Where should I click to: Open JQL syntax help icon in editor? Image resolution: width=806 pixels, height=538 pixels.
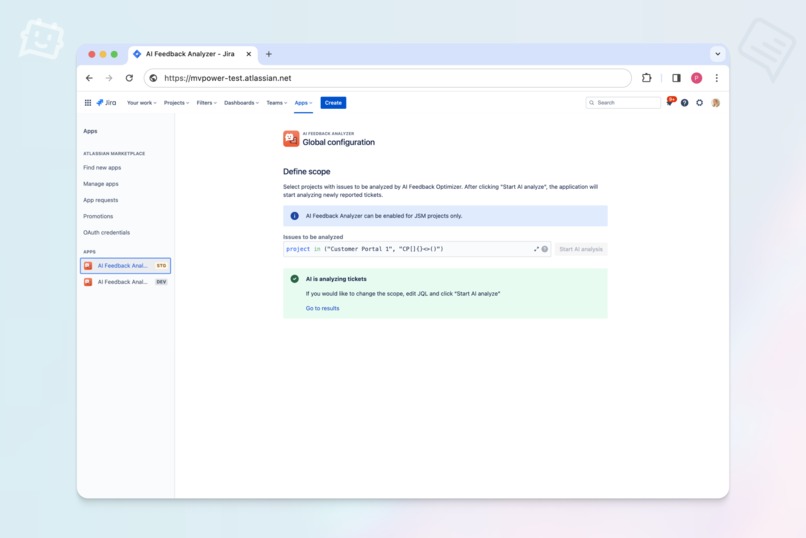[x=545, y=249]
